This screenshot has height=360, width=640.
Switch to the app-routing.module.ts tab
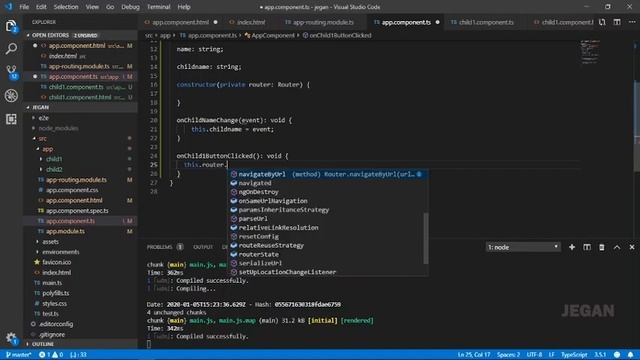(x=323, y=22)
